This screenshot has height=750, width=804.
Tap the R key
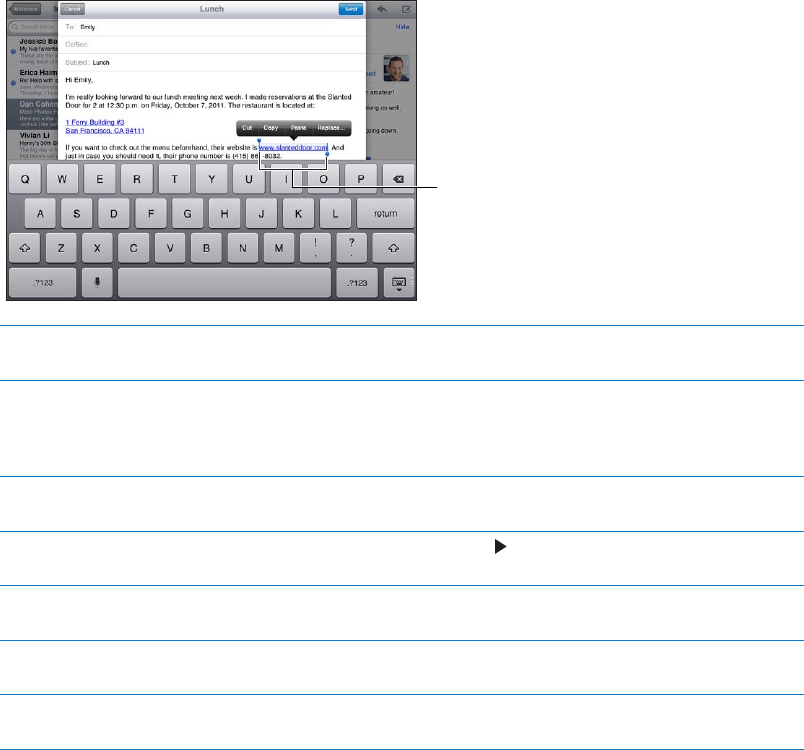[137, 179]
